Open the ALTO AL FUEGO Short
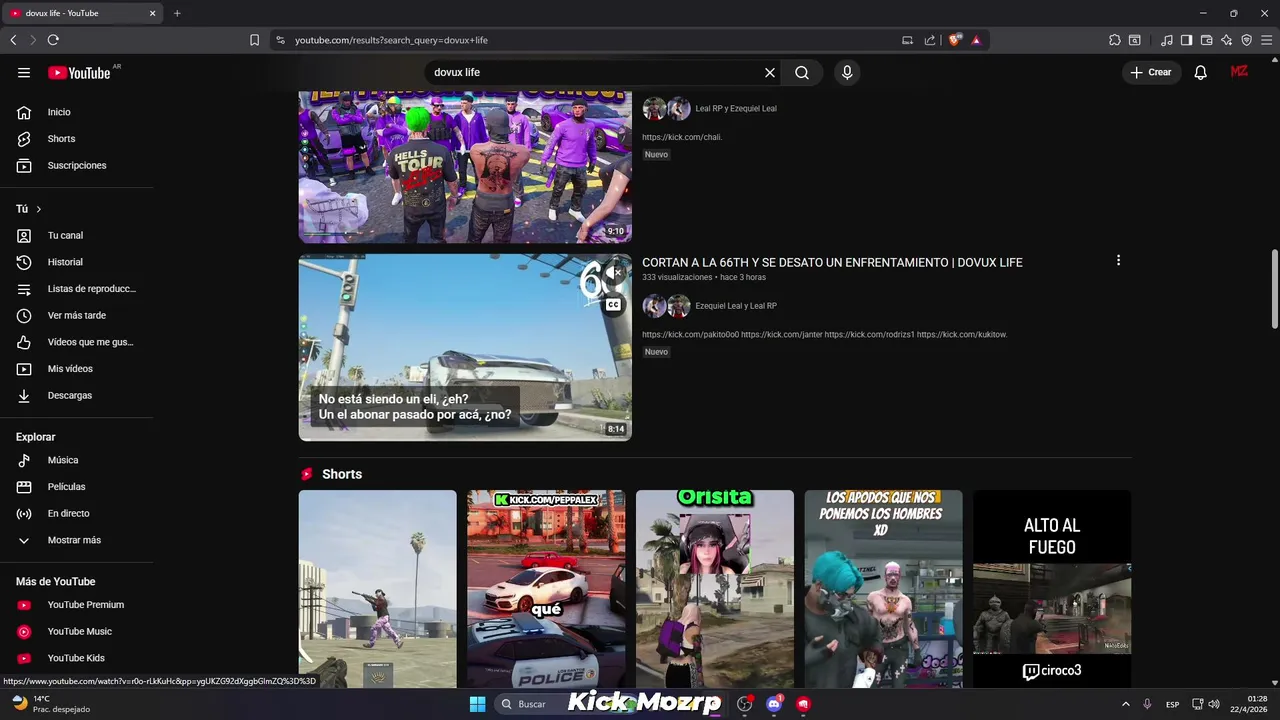This screenshot has height=720, width=1280. click(1052, 589)
